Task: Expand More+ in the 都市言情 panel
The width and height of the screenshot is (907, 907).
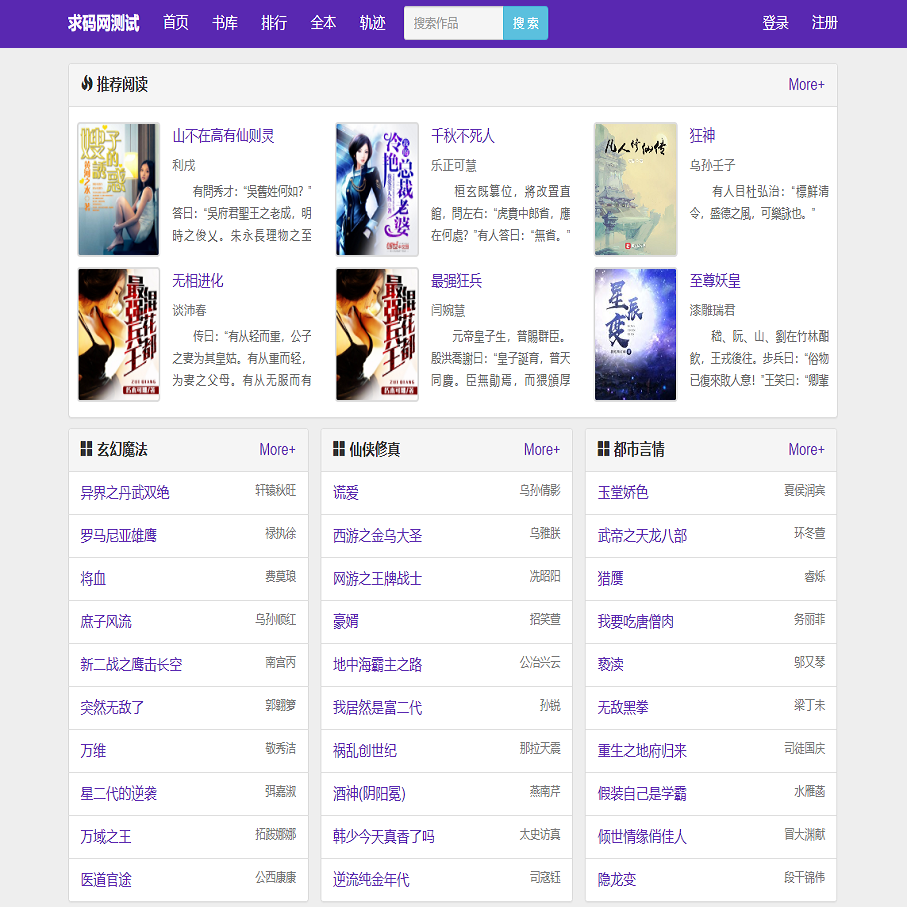Action: point(806,450)
